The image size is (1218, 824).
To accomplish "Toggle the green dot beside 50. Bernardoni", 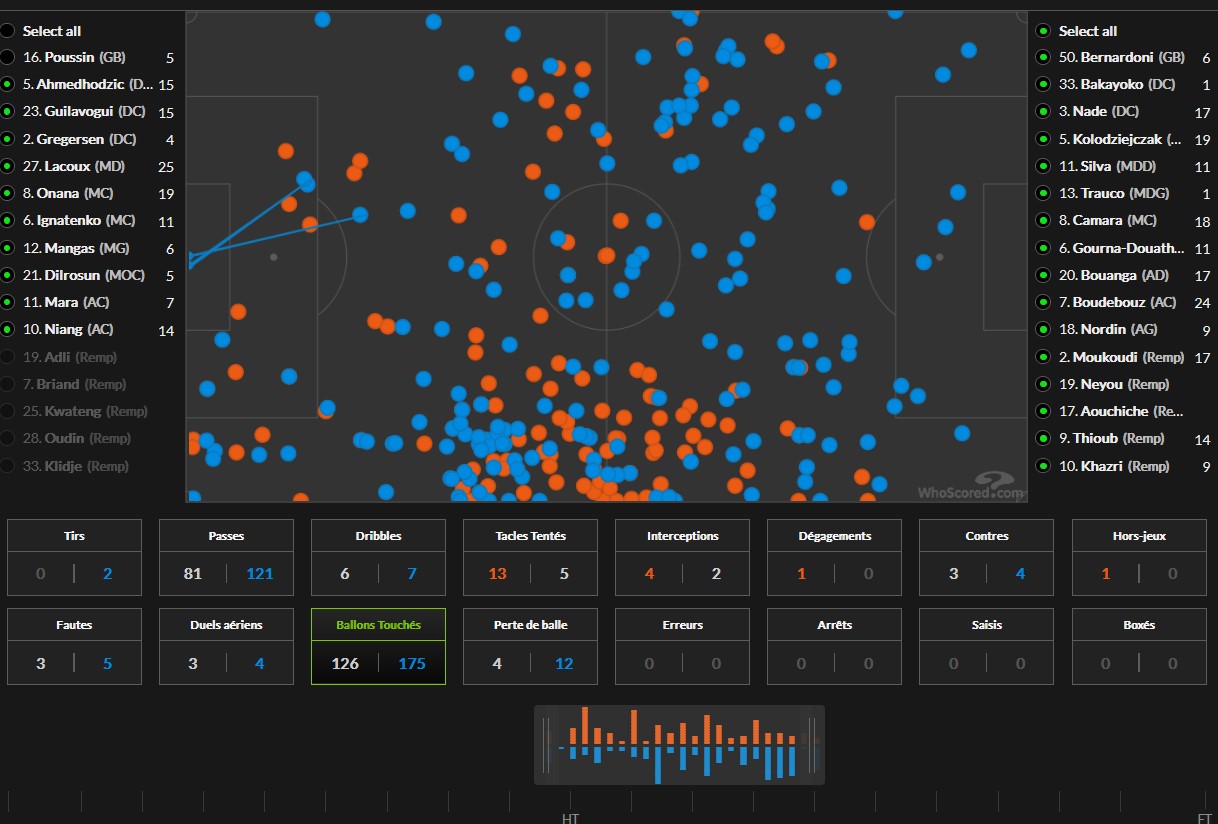I will (x=1044, y=58).
